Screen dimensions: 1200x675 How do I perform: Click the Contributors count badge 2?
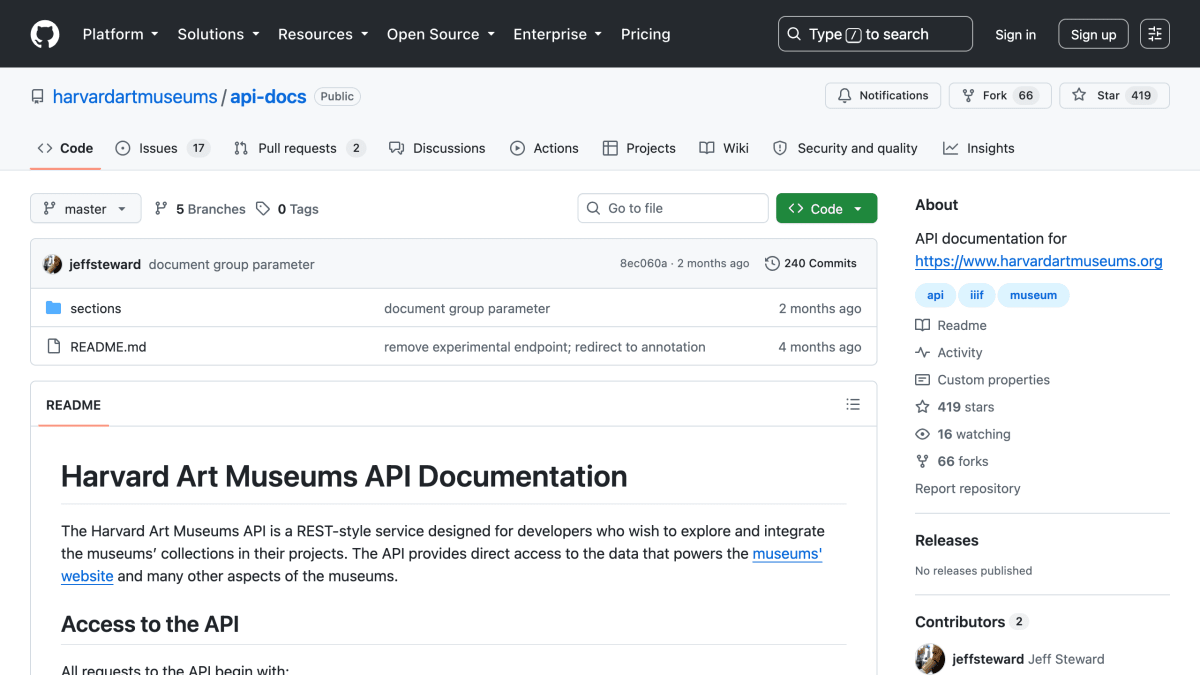tap(1019, 622)
